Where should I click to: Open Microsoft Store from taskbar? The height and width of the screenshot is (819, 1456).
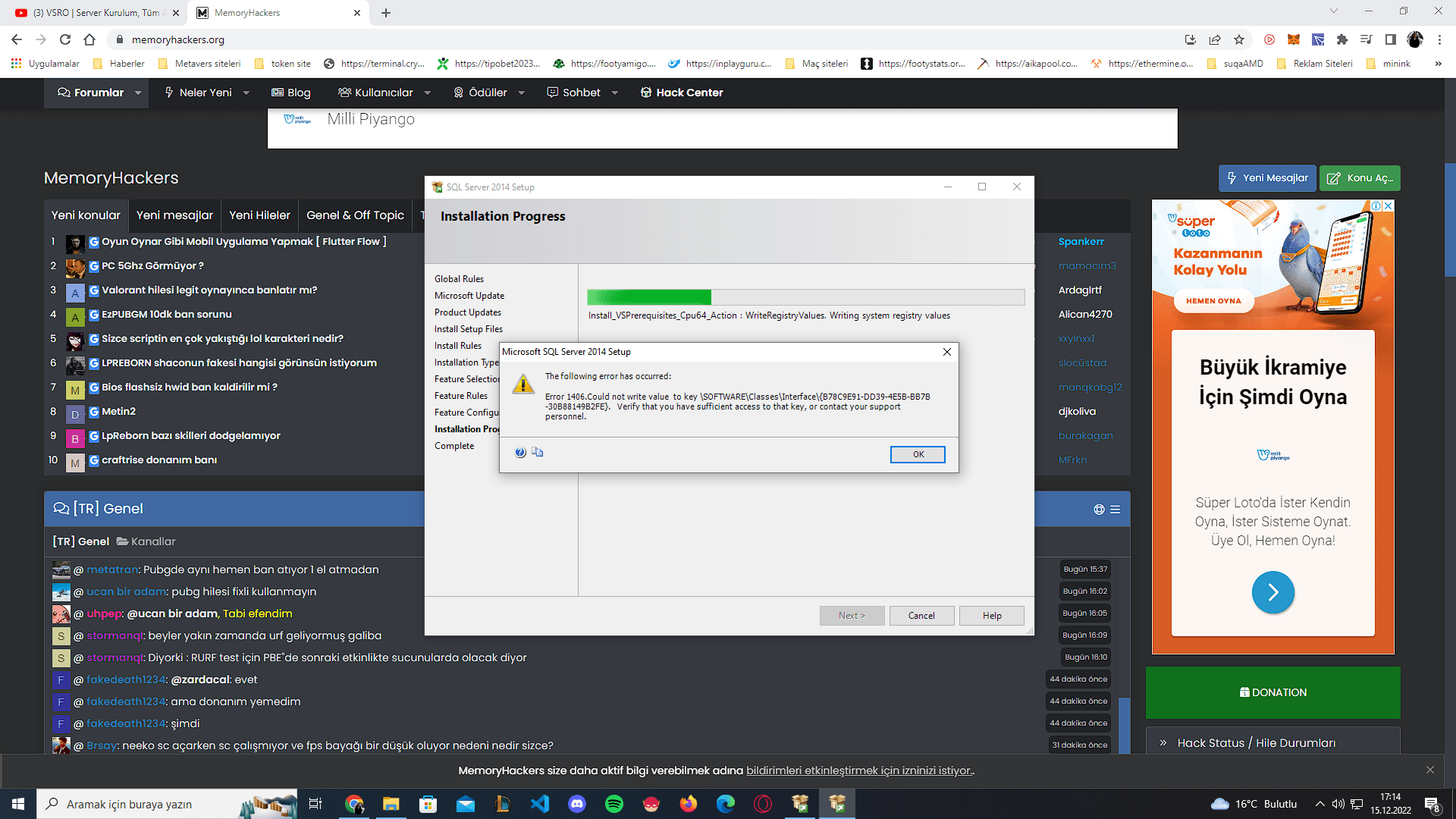pyautogui.click(x=428, y=804)
